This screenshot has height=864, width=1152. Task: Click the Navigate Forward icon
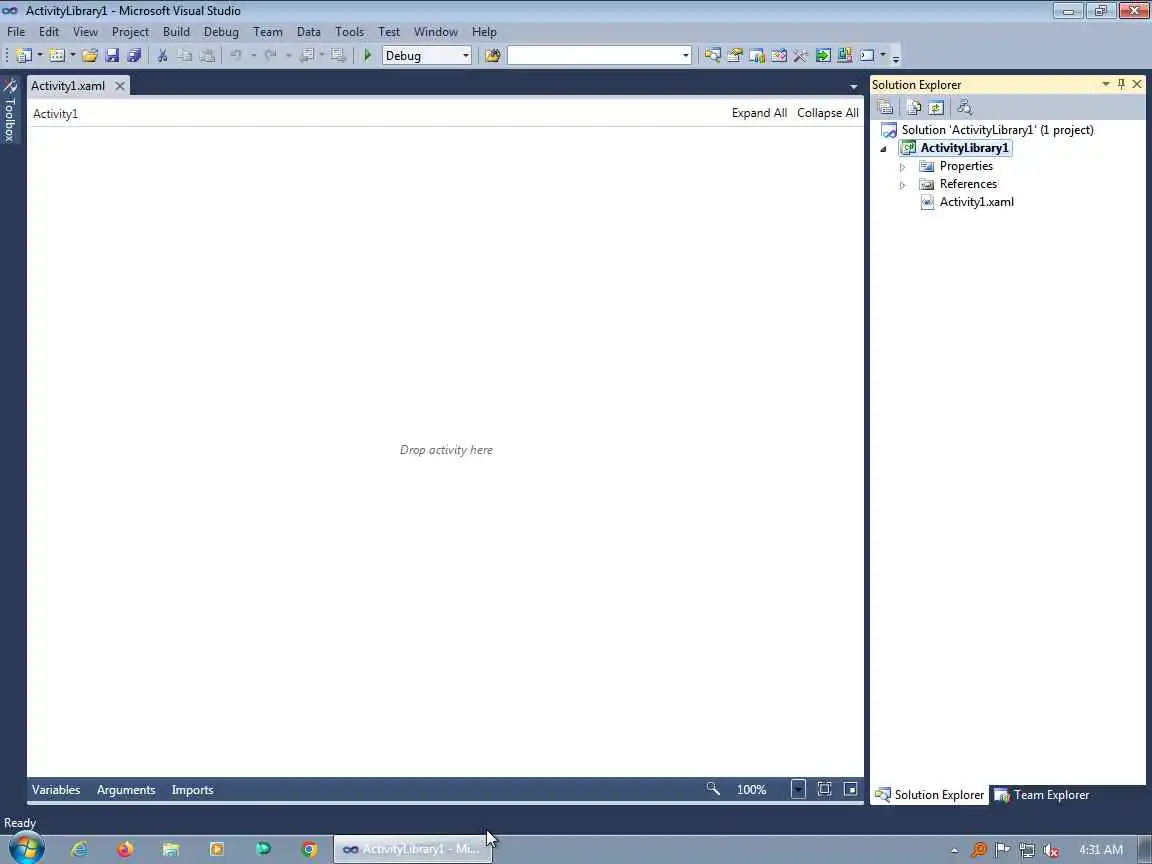coord(337,55)
